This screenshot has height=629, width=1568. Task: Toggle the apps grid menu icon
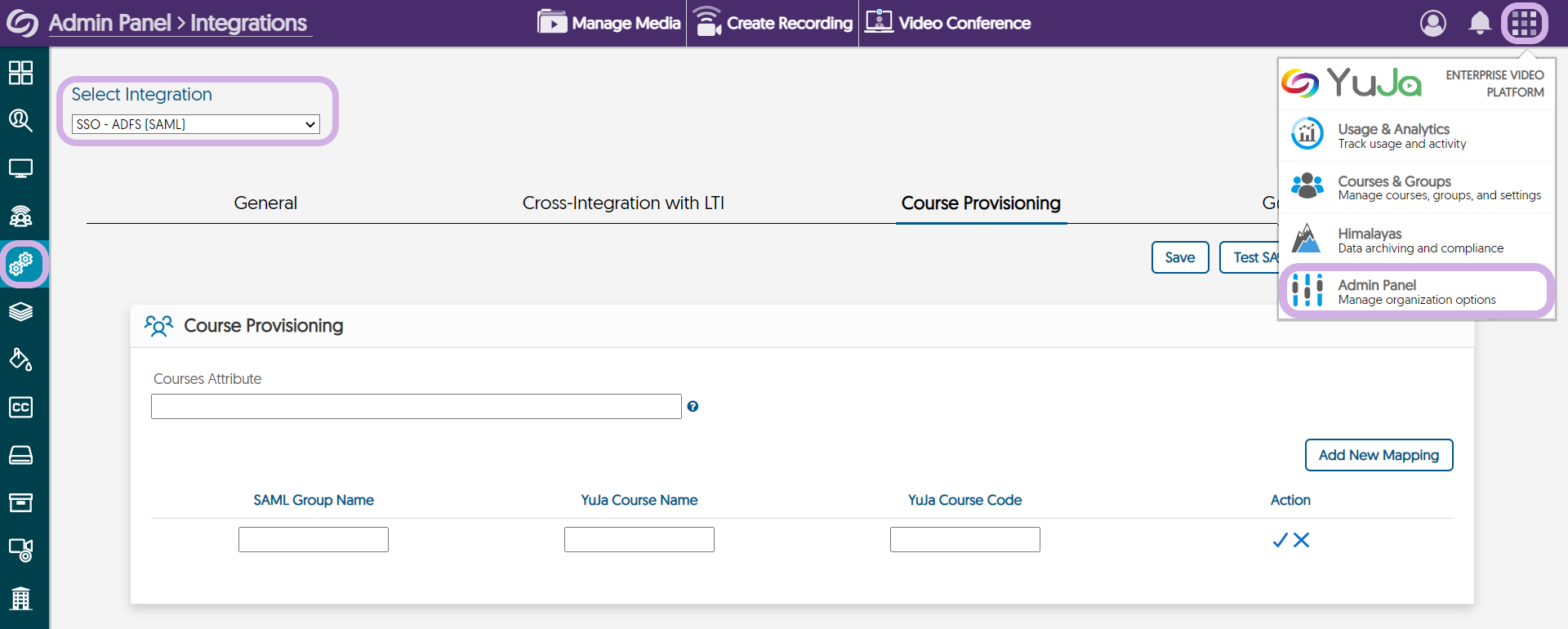1524,23
